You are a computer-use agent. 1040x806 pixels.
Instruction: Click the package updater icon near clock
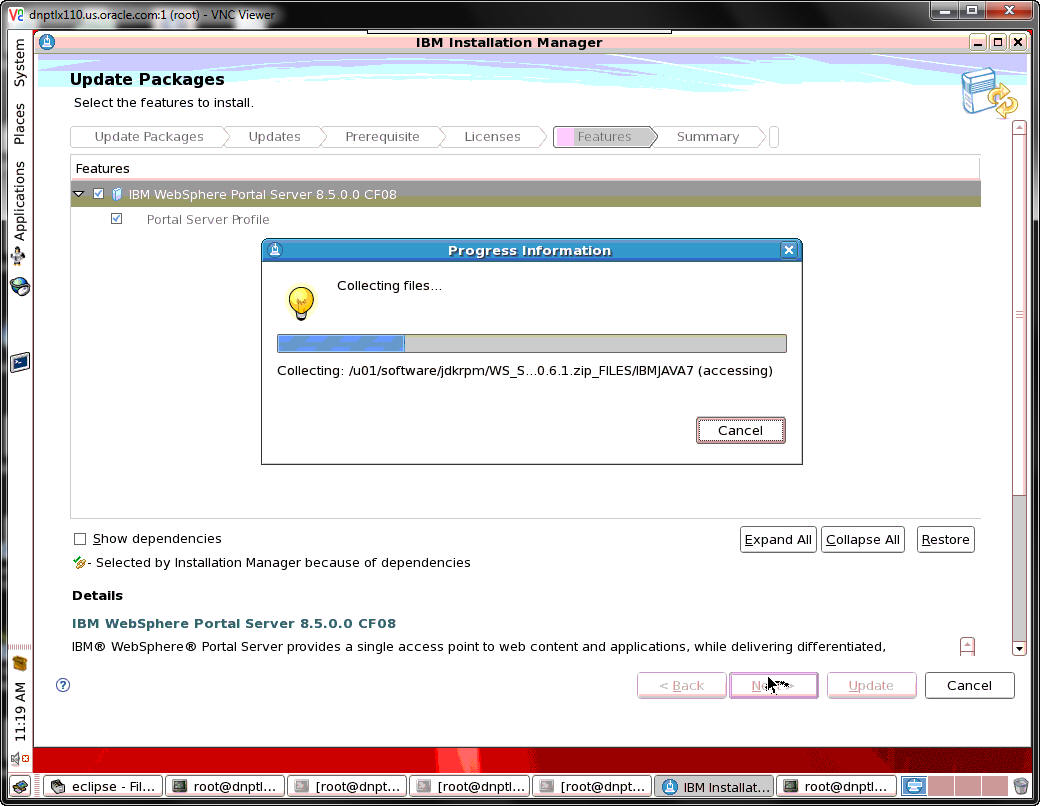tap(19, 663)
